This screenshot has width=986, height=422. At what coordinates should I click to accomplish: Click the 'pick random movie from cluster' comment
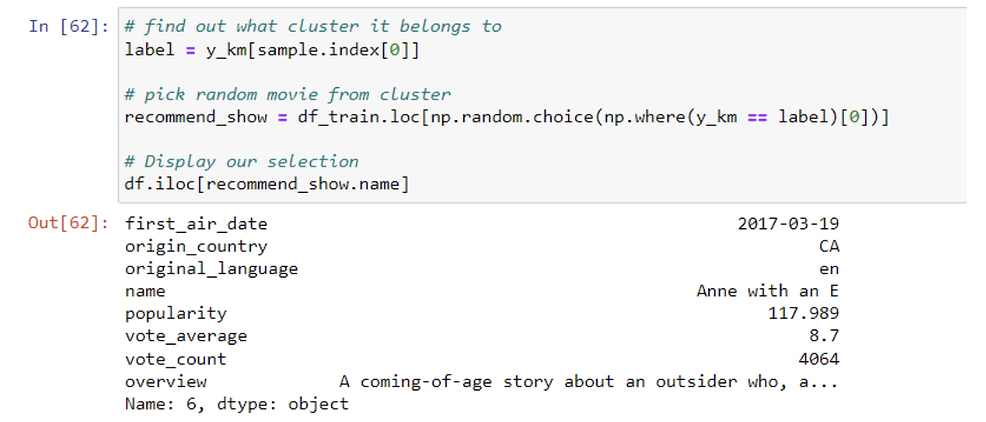pos(288,95)
